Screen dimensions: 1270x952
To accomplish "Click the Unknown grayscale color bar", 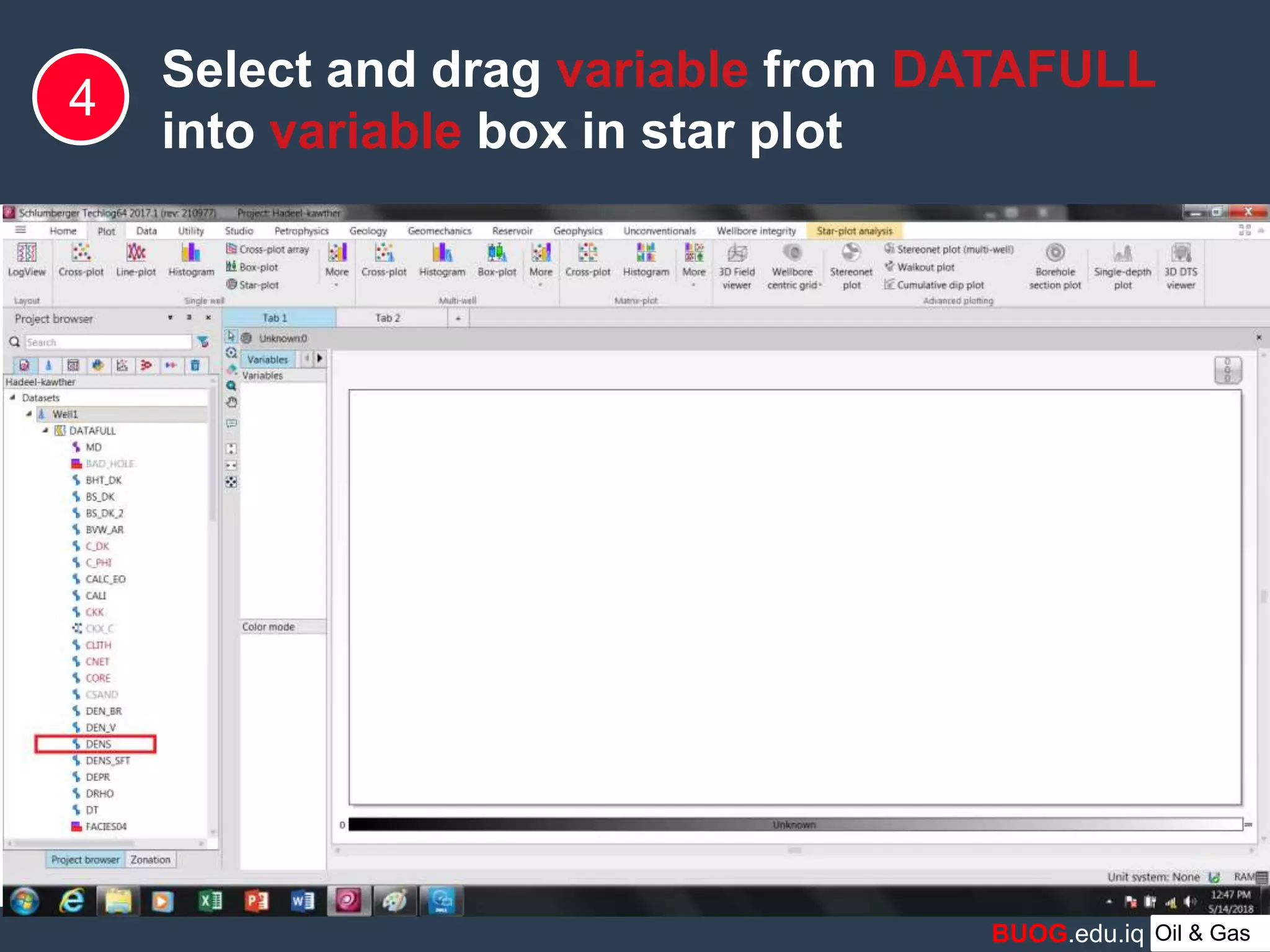I will [x=795, y=824].
